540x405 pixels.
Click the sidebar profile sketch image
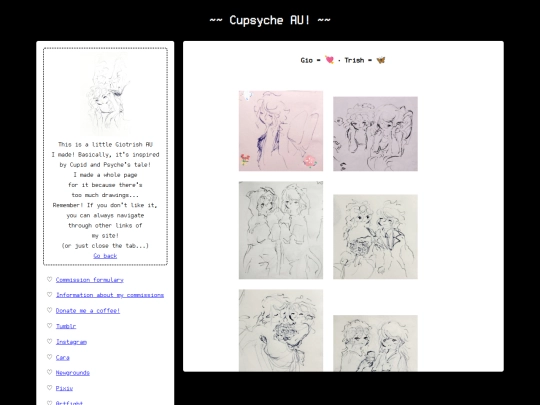(106, 95)
